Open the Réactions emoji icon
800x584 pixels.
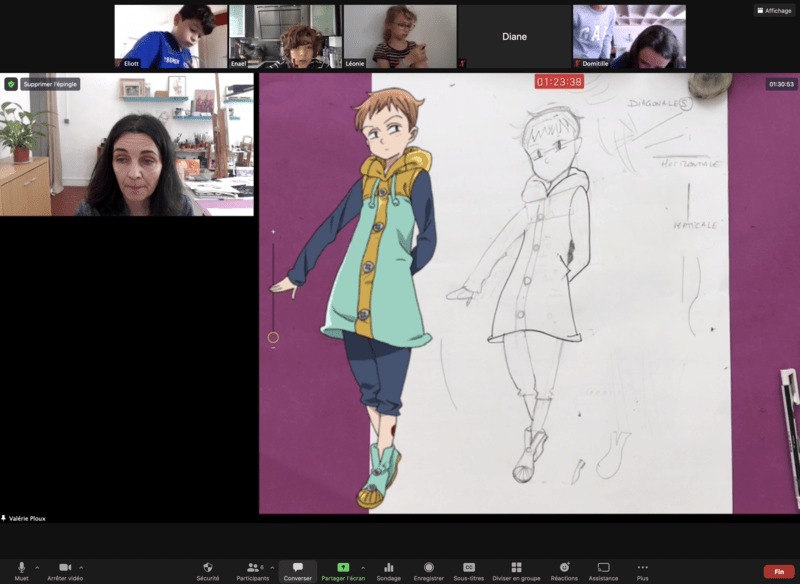point(565,567)
